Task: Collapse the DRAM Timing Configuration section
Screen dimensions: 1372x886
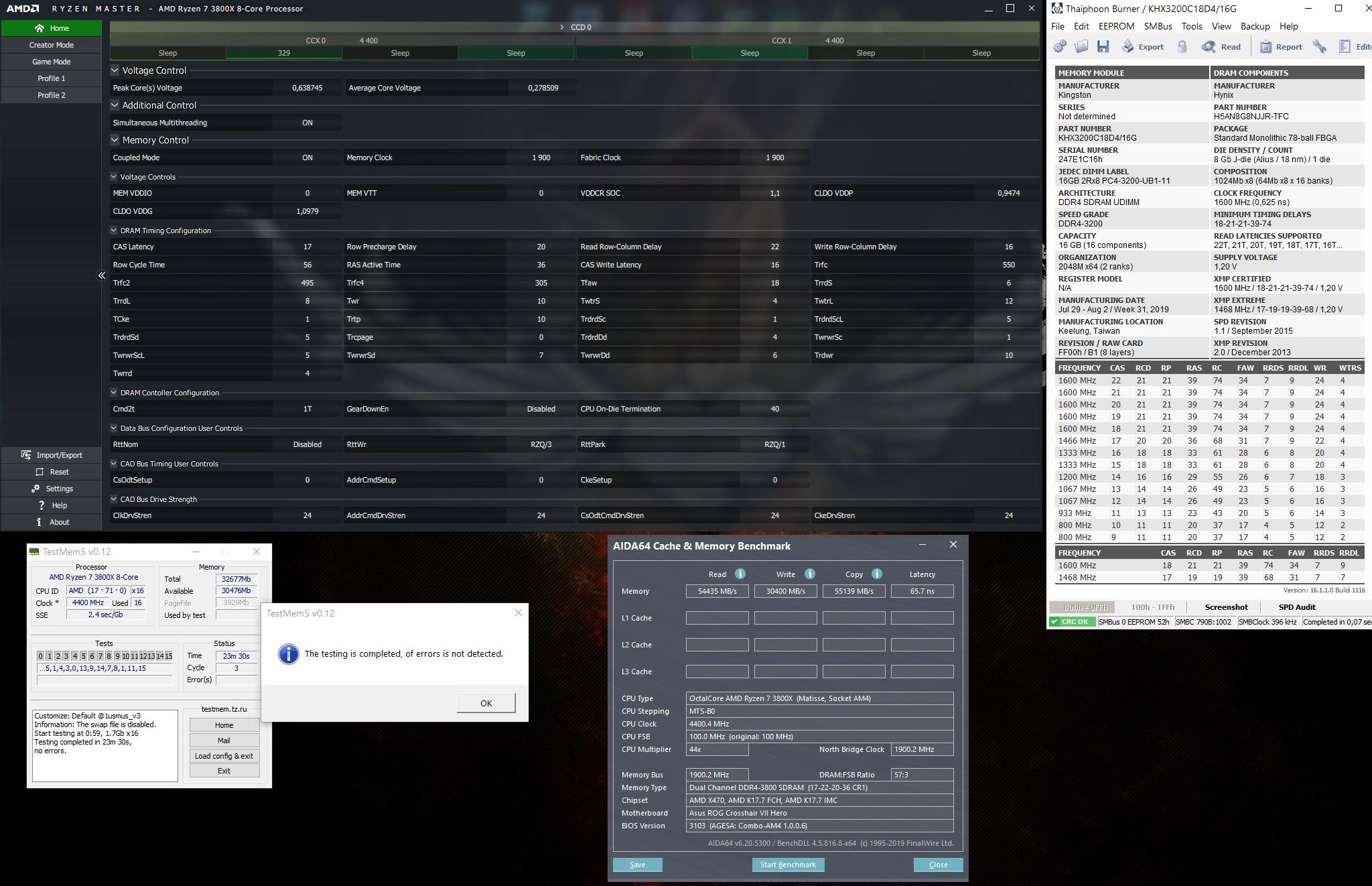Action: (x=114, y=231)
